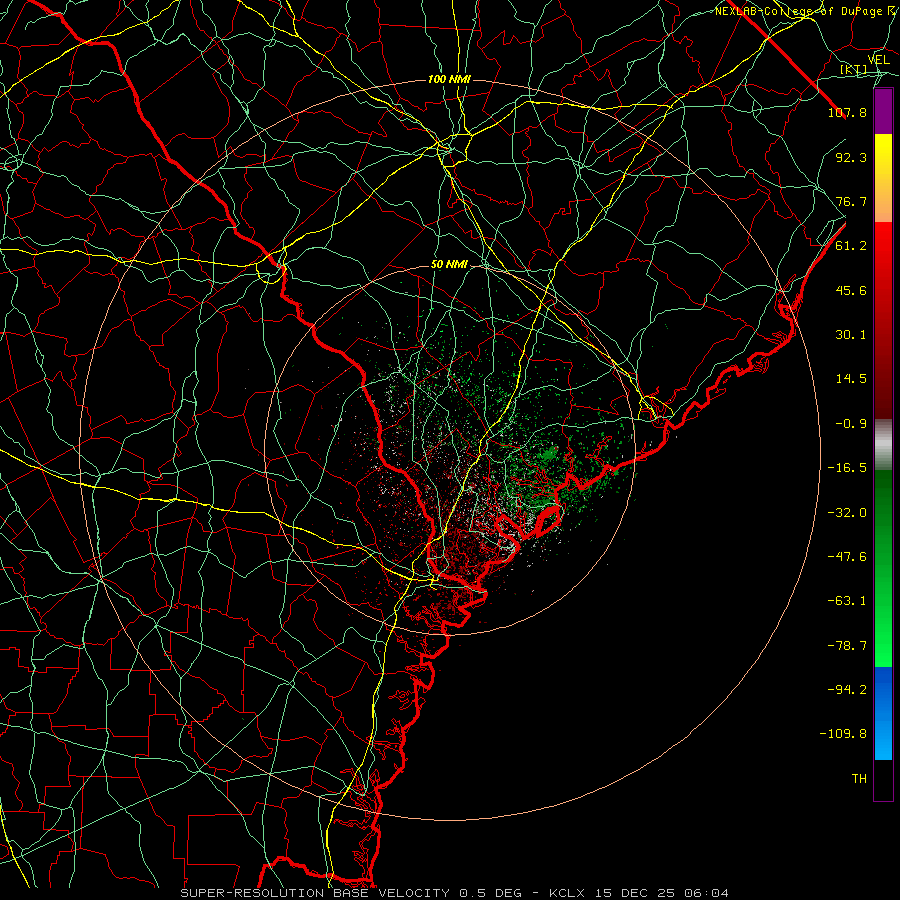Screen dimensions: 900x900
Task: Click the Super-Resolution Base Velocity caption text
Action: (455, 893)
